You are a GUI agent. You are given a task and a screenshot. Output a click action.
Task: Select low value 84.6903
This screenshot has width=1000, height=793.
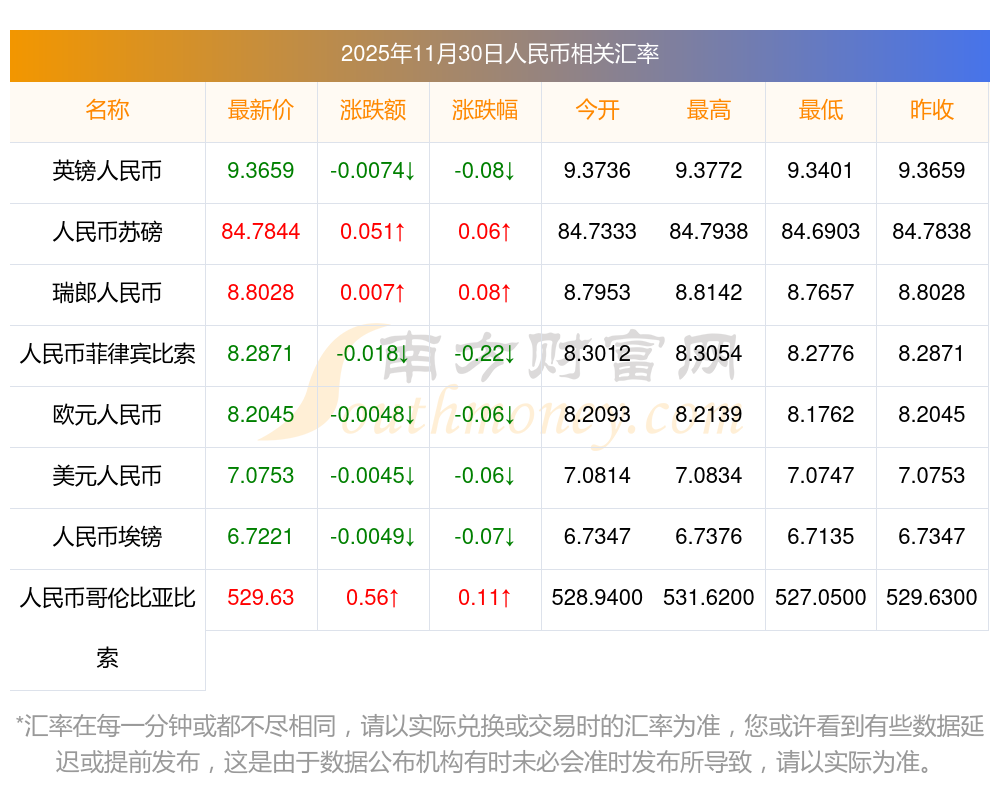pos(820,232)
